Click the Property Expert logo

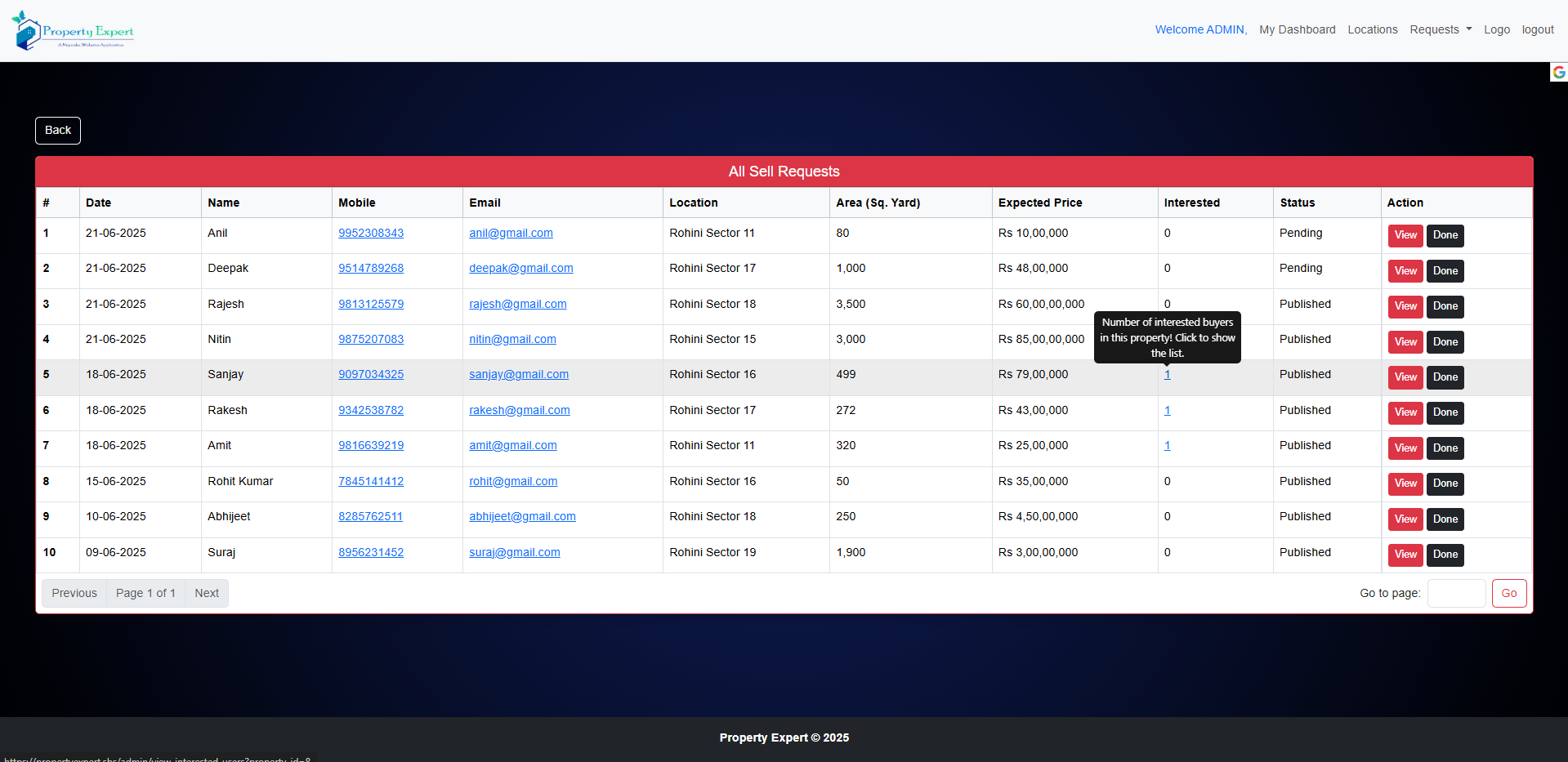tap(74, 31)
